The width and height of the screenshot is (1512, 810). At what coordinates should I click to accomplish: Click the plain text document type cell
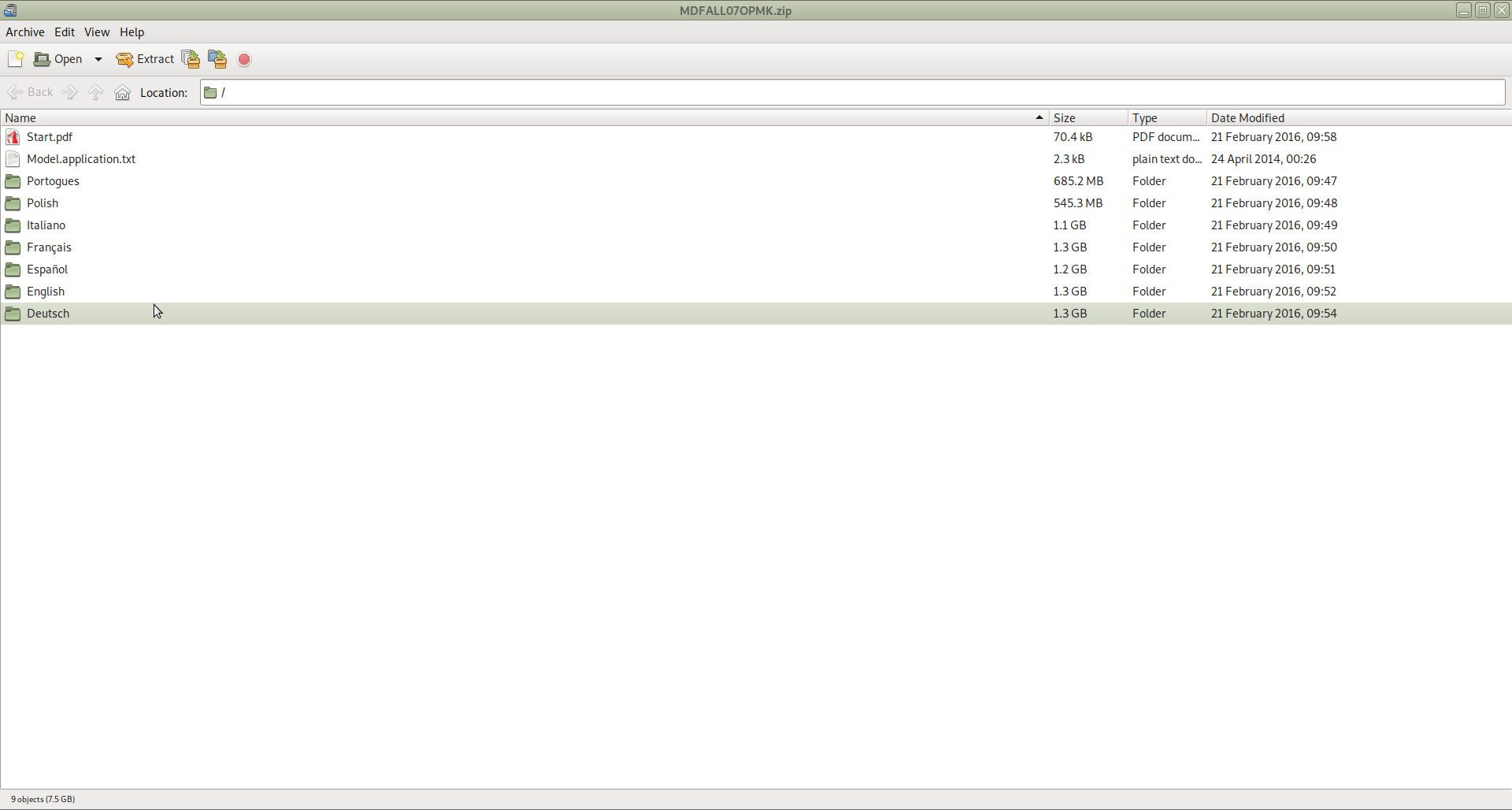tap(1167, 159)
